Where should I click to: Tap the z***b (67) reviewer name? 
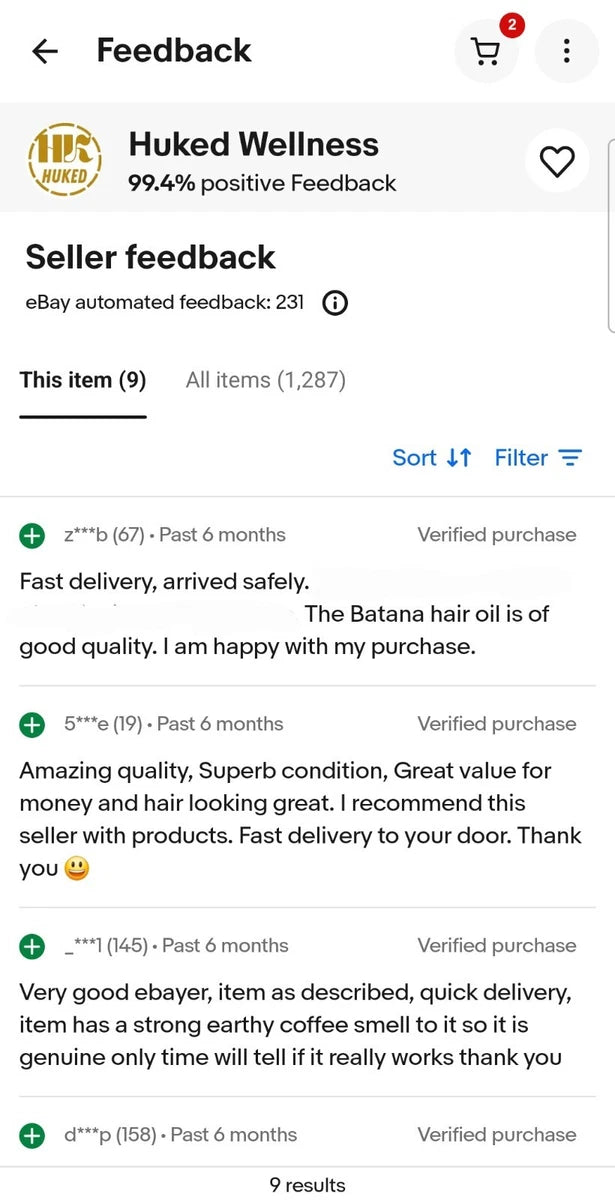[x=103, y=535]
